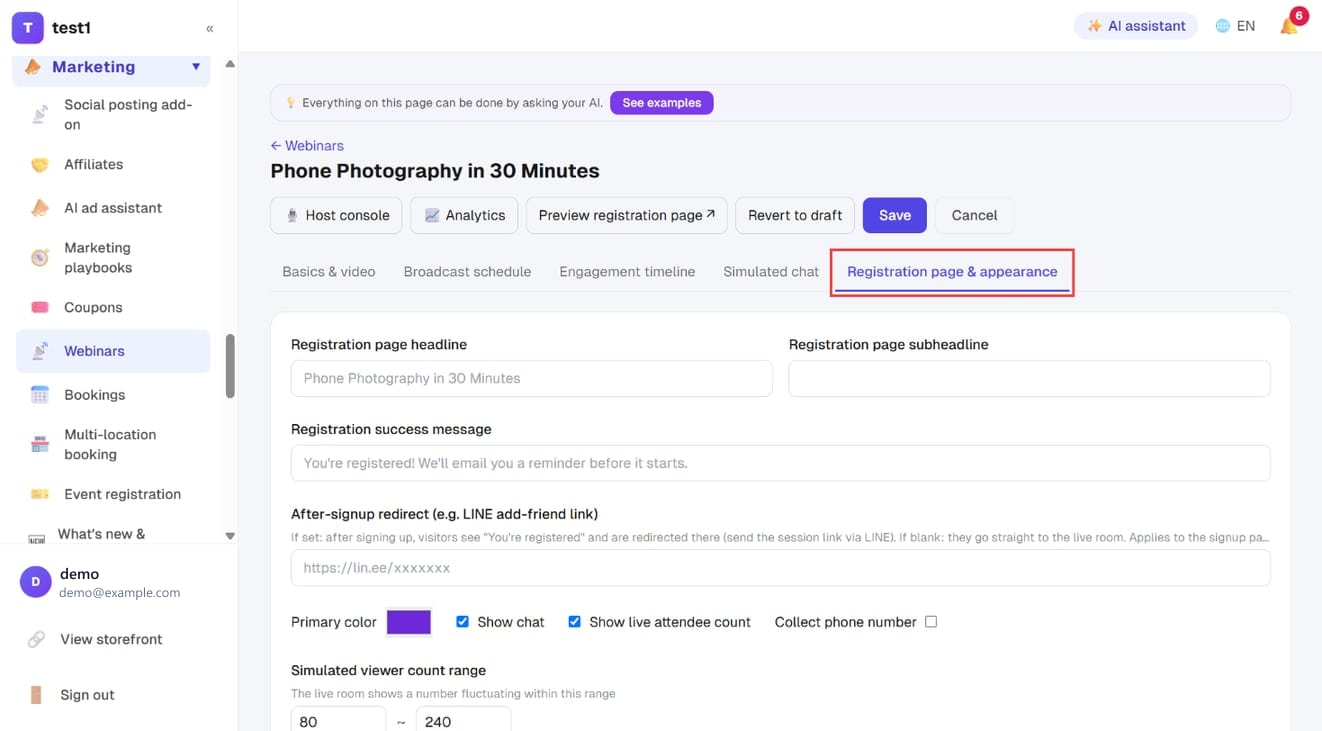Open the Primary color swatch
This screenshot has height=731, width=1322.
pyautogui.click(x=409, y=622)
